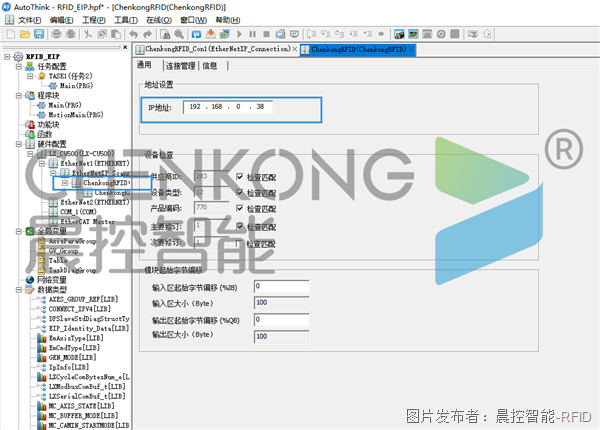Click the Undo arrow icon
Viewport: 600px width, 430px height.
click(x=134, y=34)
